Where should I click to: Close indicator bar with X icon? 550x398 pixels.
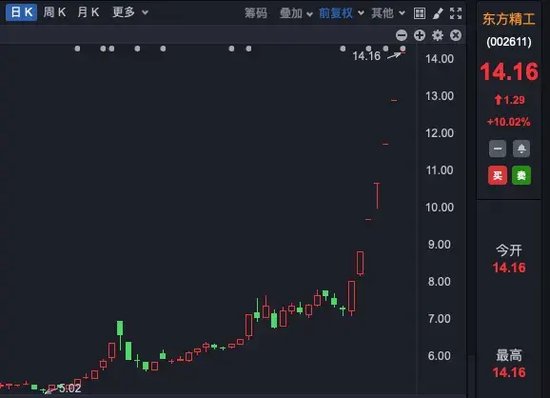(456, 35)
